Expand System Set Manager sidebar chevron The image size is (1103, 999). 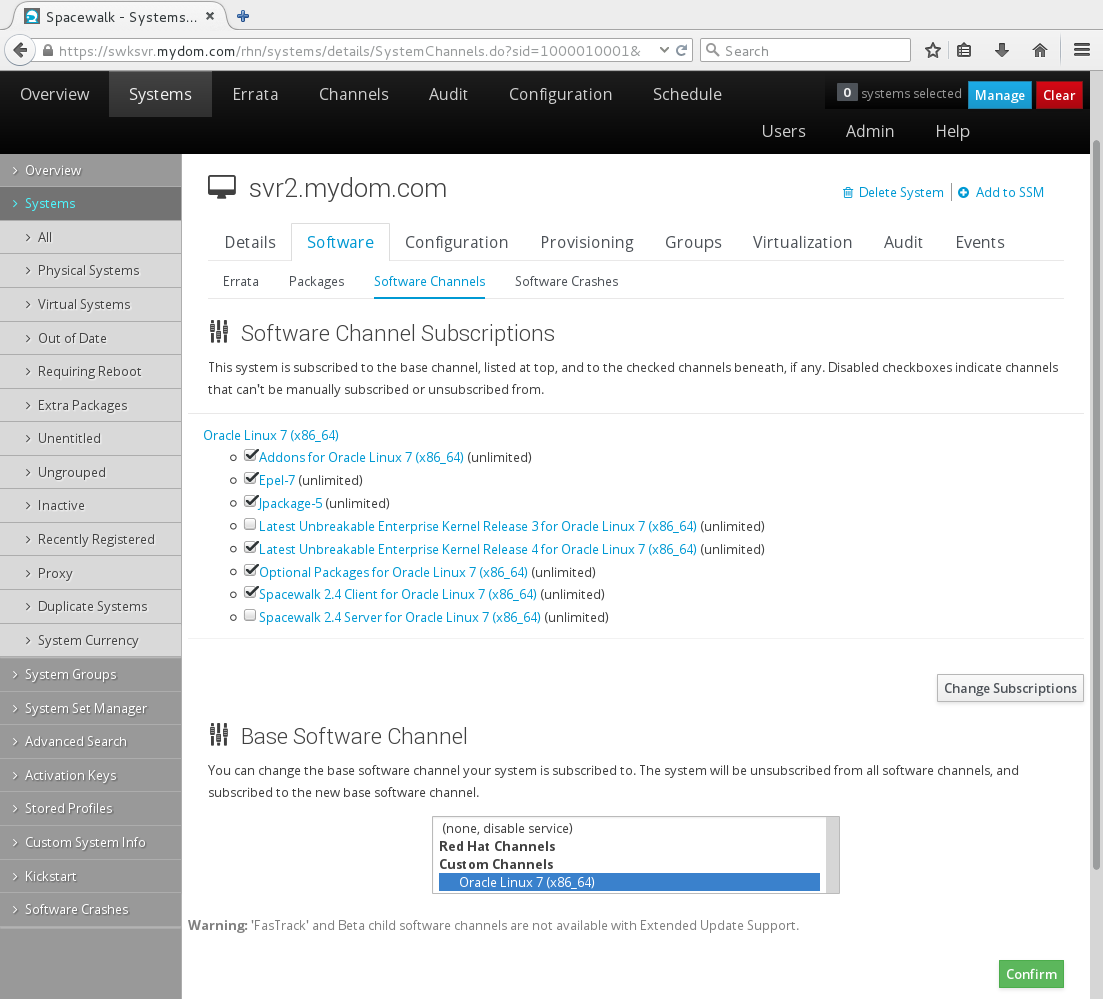[15, 708]
